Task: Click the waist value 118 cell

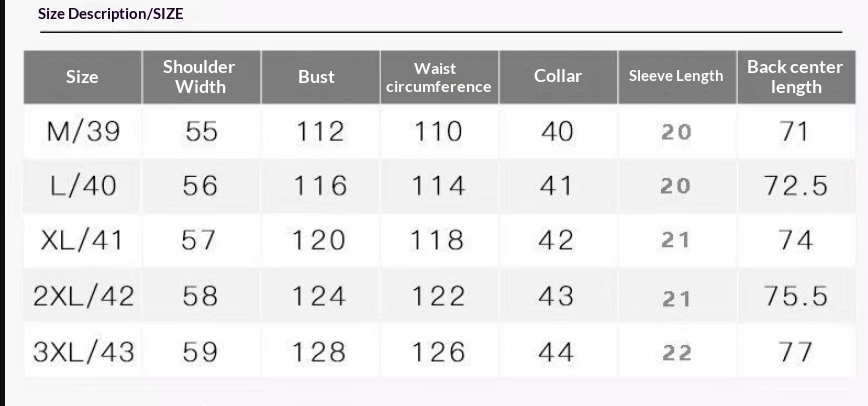Action: point(438,240)
